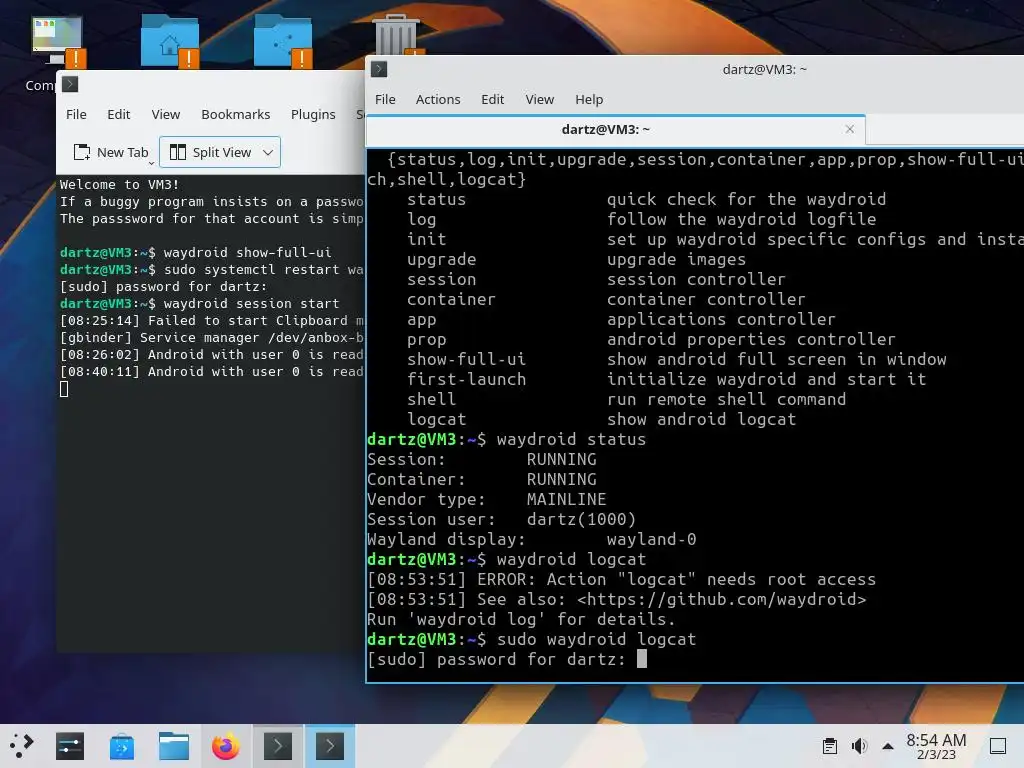Image resolution: width=1024 pixels, height=768 pixels.
Task: Click 'Welcome to VM3!' in Konsole window
Action: (120, 185)
